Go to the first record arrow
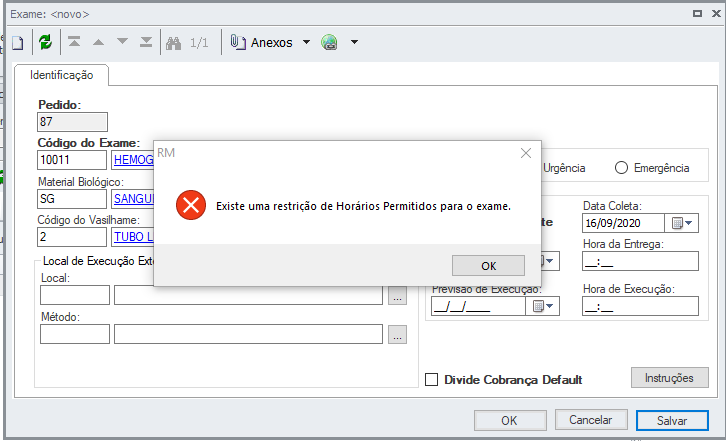The height and width of the screenshot is (441, 726). (75, 43)
